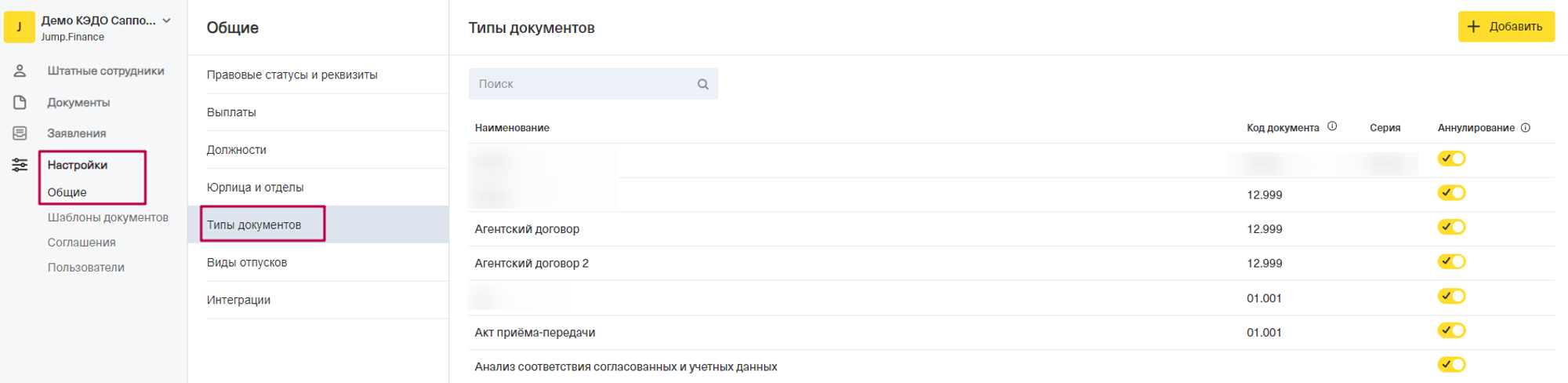Toggle annulment for Агентский договор
Screen dimensions: 1568x383
(1451, 228)
